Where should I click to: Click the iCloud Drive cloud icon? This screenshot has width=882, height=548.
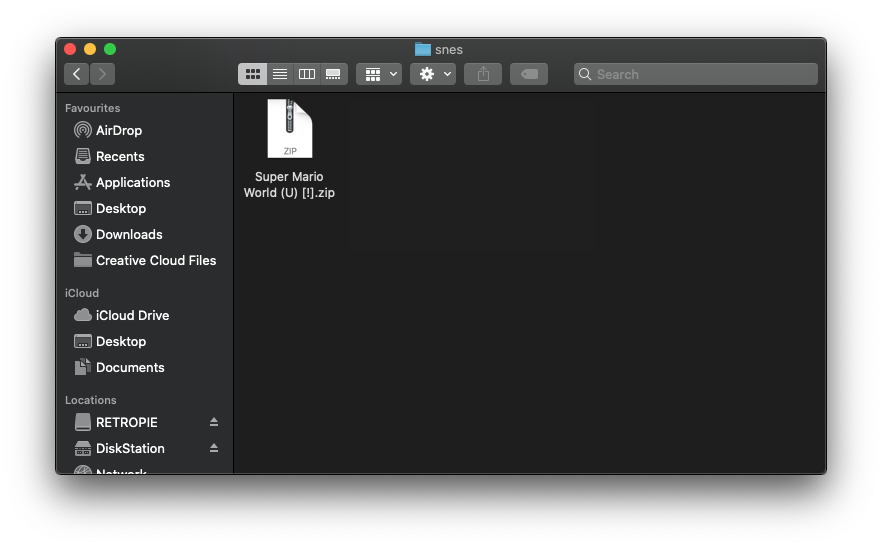point(83,315)
